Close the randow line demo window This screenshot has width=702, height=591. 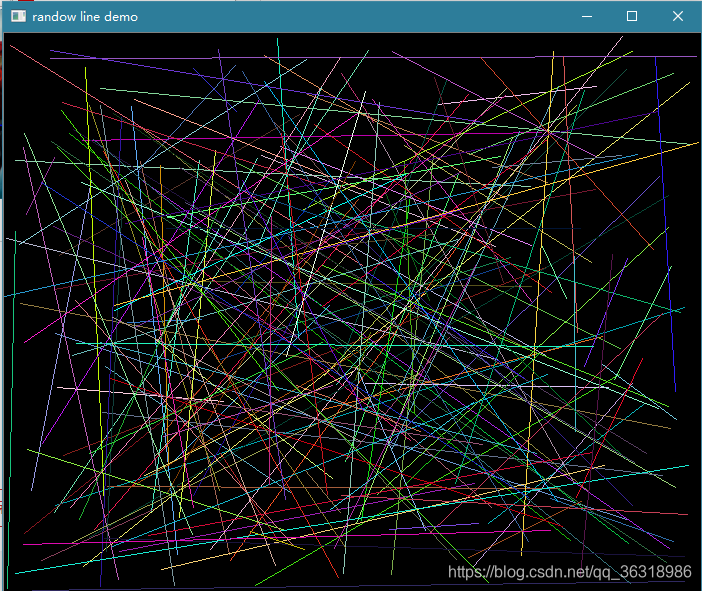(678, 17)
